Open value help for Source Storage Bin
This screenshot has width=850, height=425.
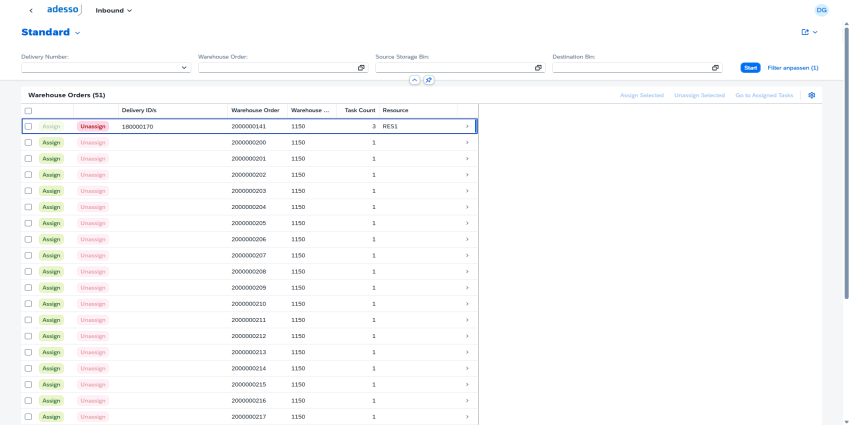pyautogui.click(x=538, y=68)
